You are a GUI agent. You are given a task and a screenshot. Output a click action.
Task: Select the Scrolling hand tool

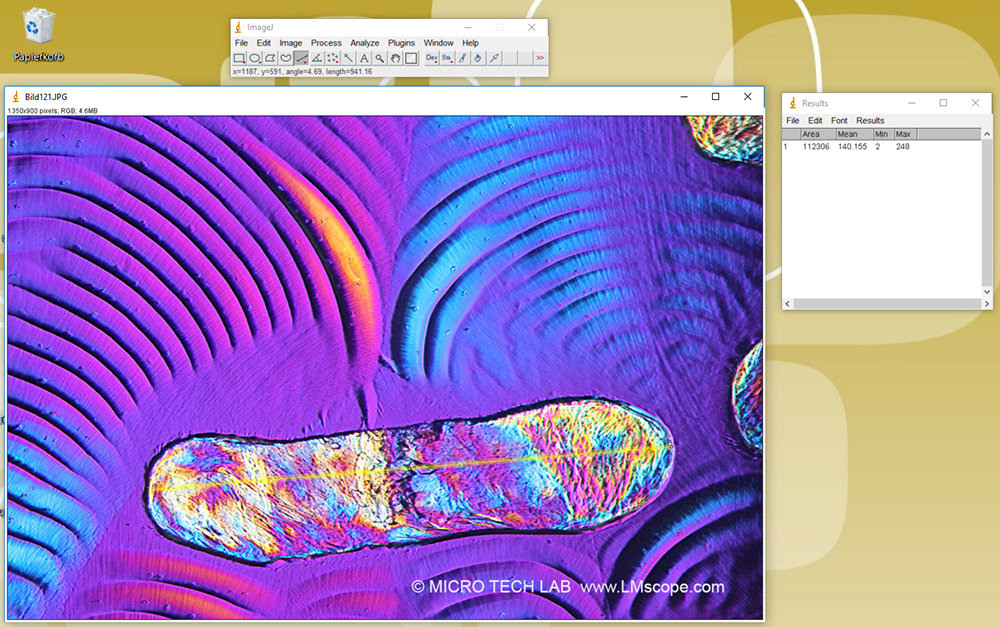pyautogui.click(x=394, y=58)
